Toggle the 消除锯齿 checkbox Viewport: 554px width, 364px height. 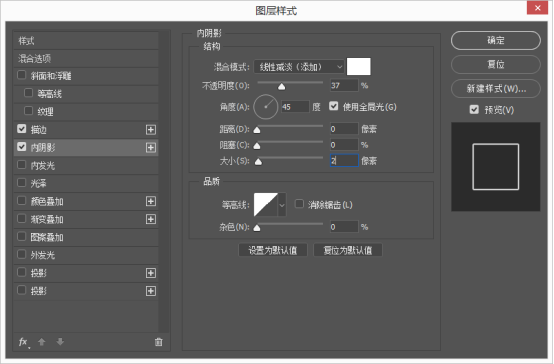pos(299,204)
